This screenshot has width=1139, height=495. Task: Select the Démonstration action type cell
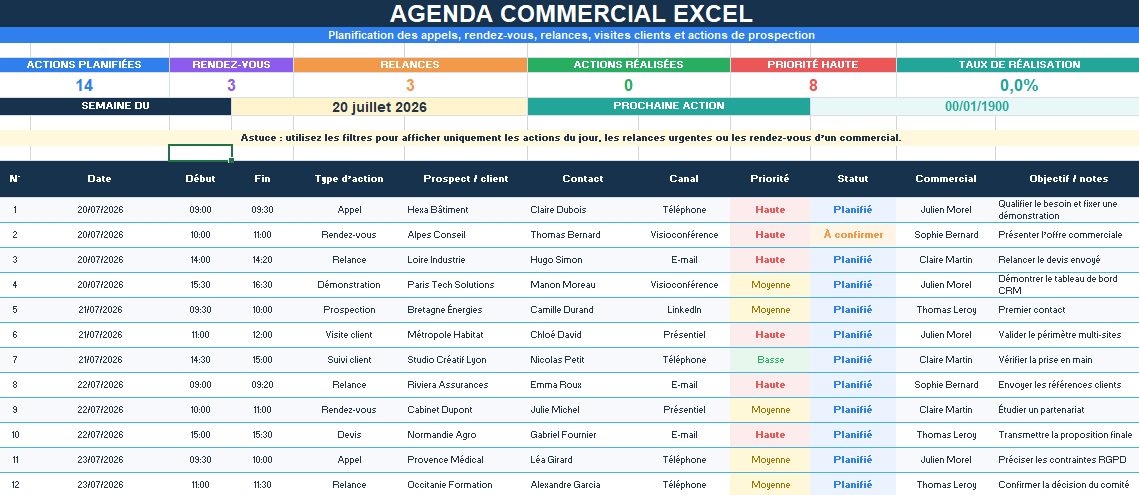click(349, 285)
